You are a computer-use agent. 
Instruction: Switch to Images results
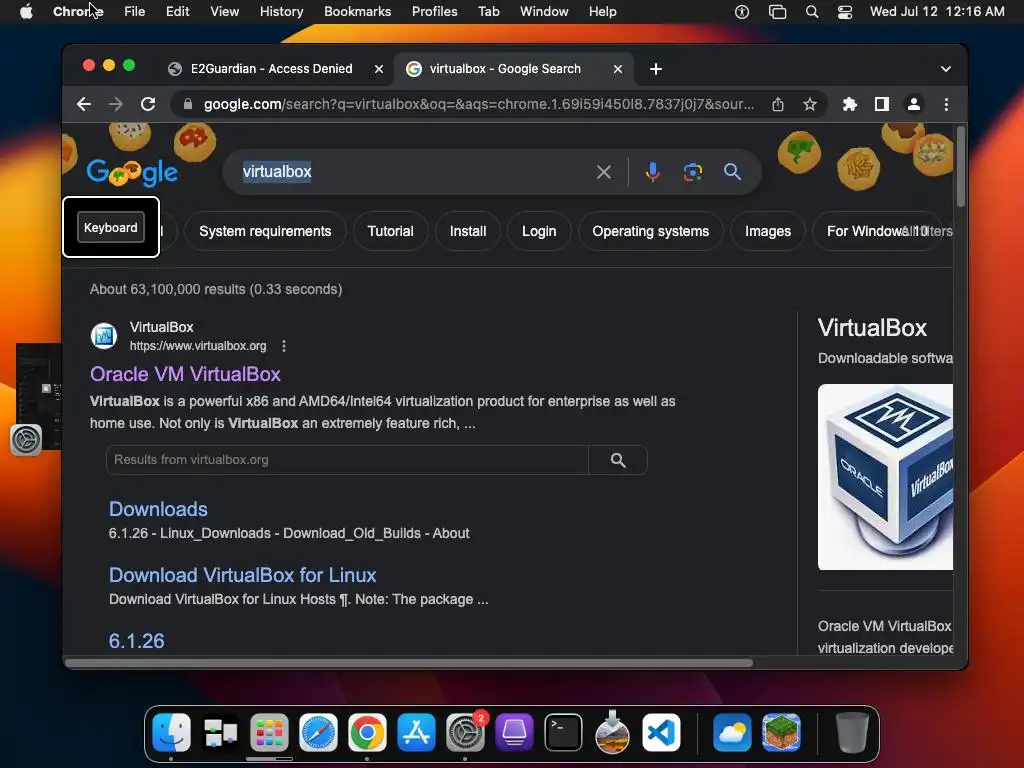tap(767, 231)
